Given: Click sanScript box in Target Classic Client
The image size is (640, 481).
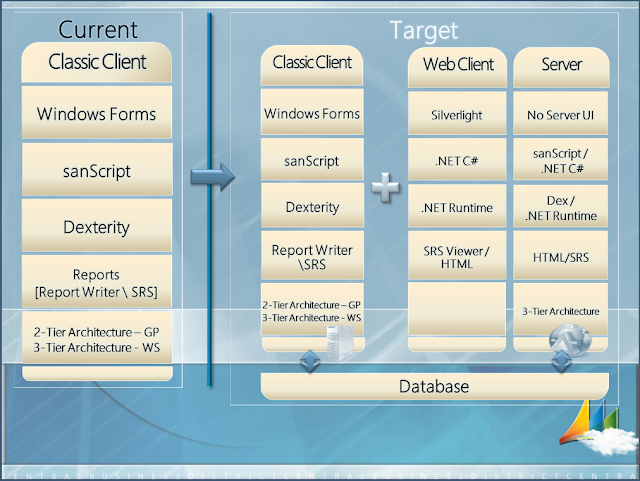Looking at the screenshot, I should click(312, 159).
